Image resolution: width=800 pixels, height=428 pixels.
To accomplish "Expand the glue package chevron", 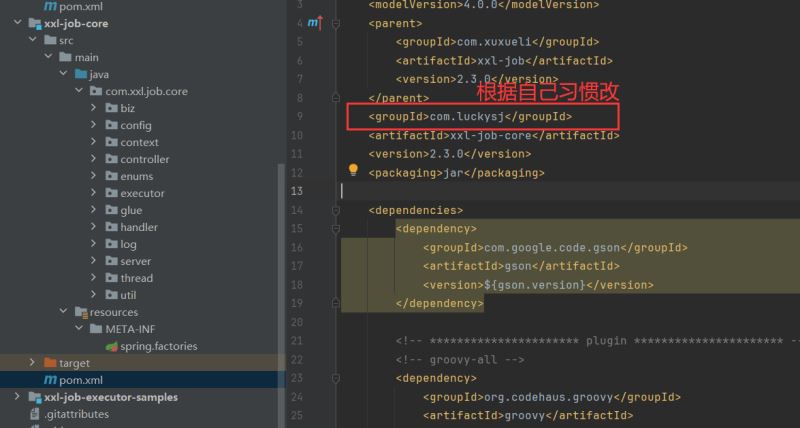I will pyautogui.click(x=93, y=210).
